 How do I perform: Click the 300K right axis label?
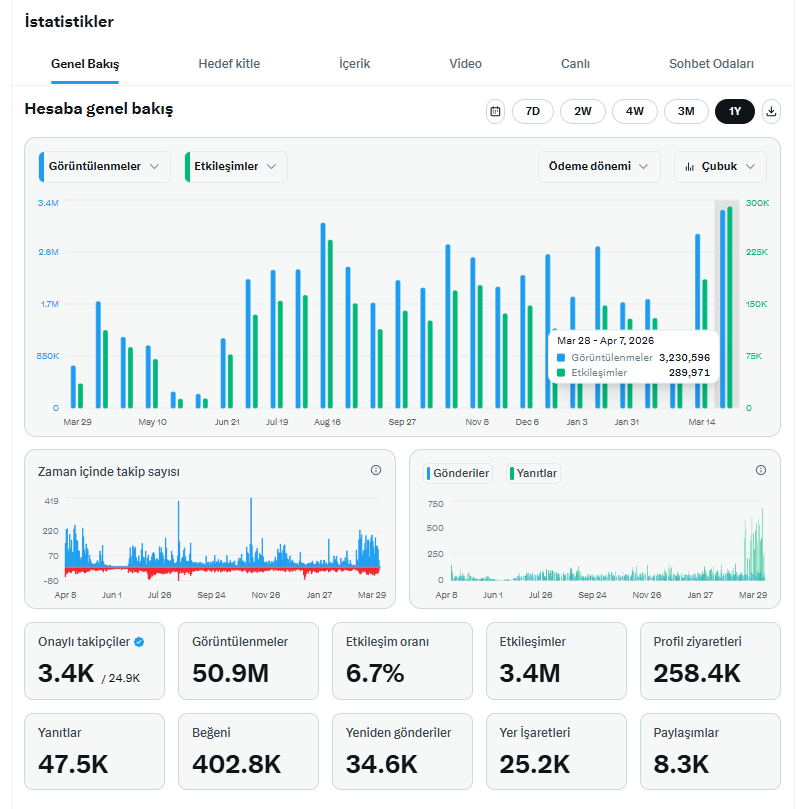(x=757, y=203)
